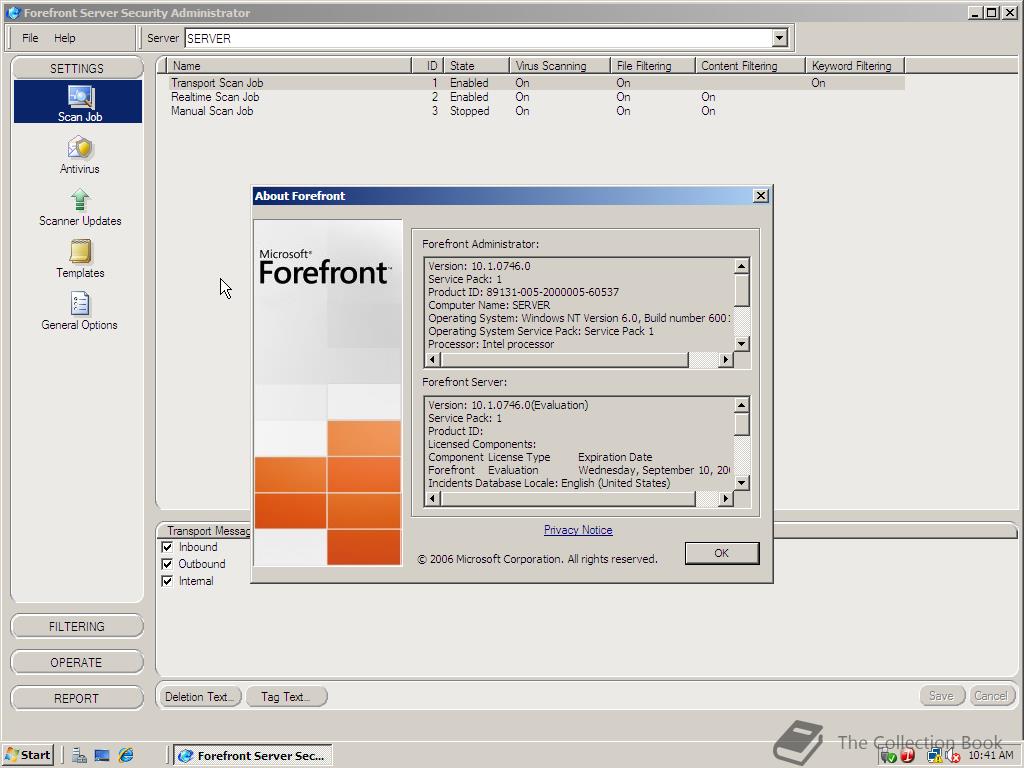Select the Scan Job settings icon
This screenshot has height=768, width=1024.
(x=80, y=103)
